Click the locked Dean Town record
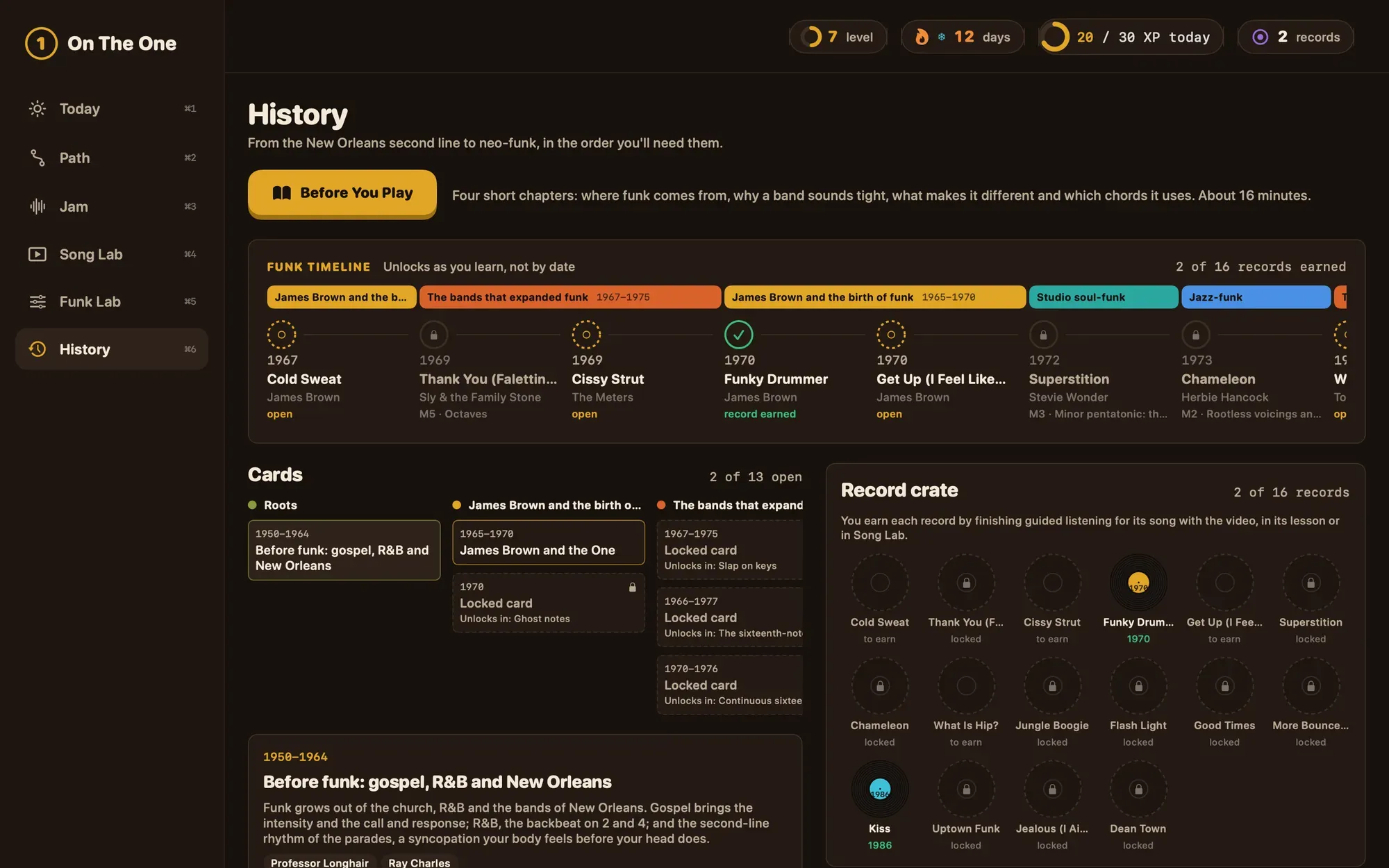The width and height of the screenshot is (1389, 868). [1138, 789]
